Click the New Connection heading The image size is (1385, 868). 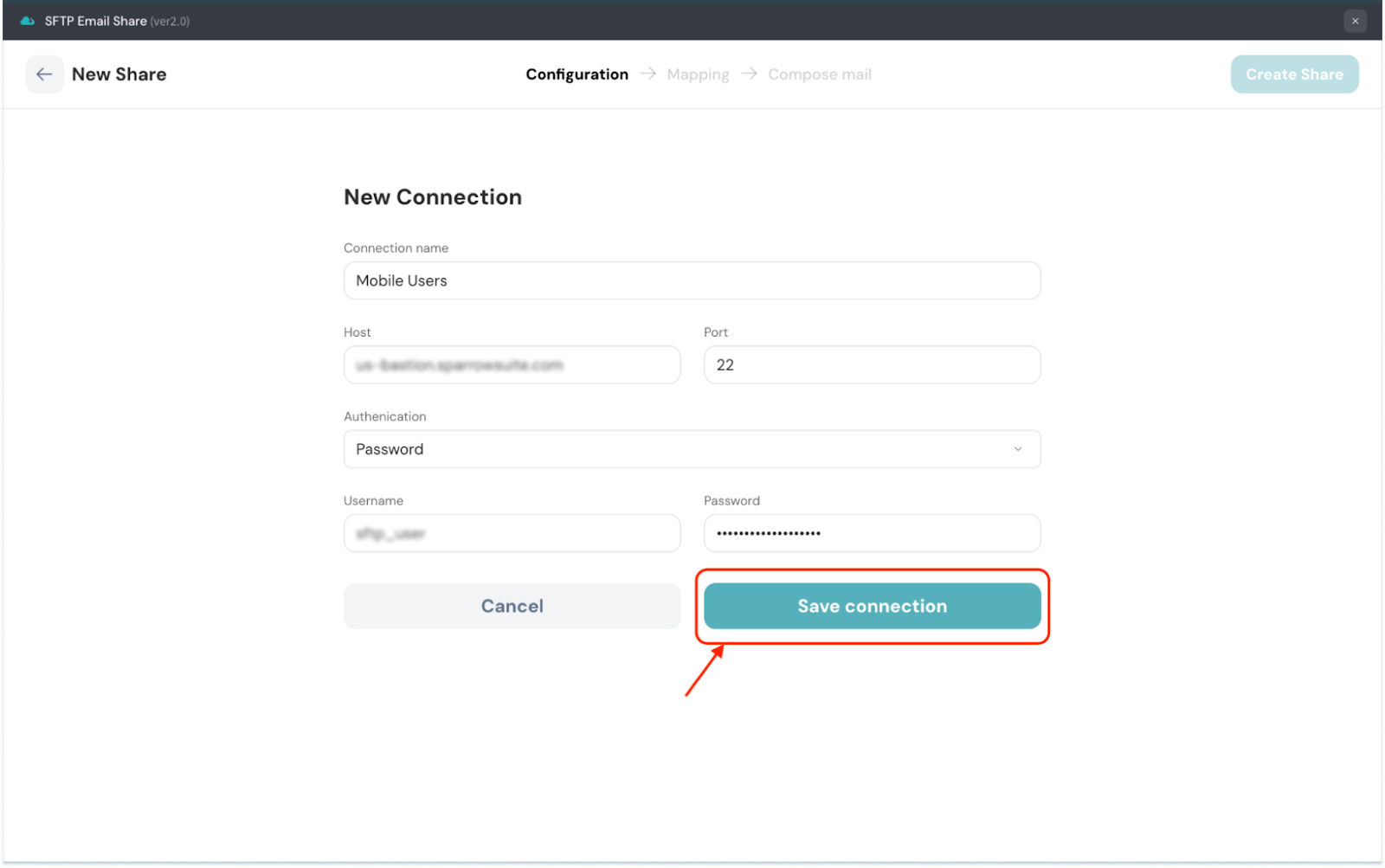pyautogui.click(x=433, y=197)
